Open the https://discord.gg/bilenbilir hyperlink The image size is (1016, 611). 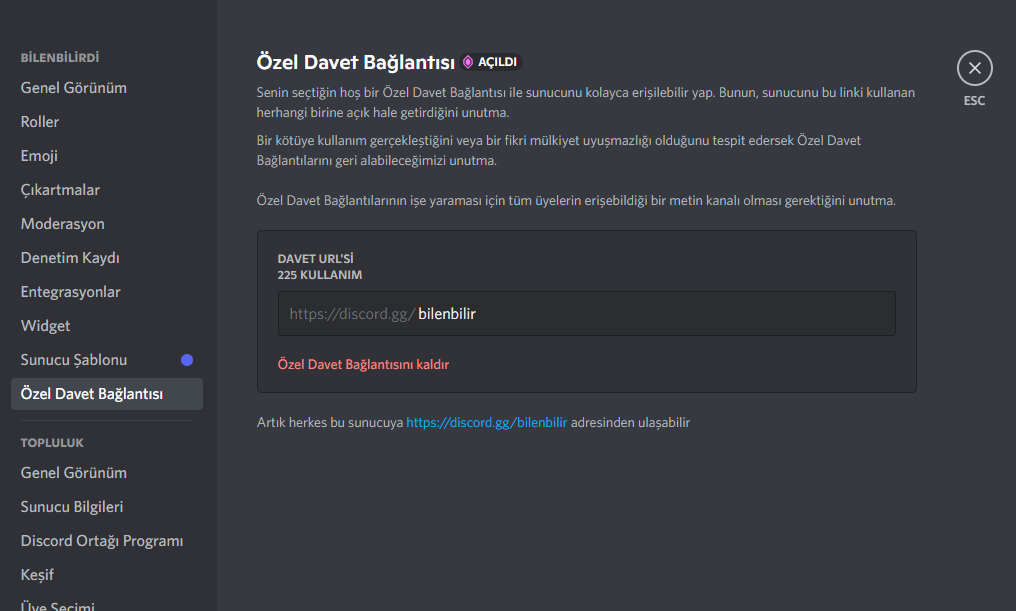point(487,422)
